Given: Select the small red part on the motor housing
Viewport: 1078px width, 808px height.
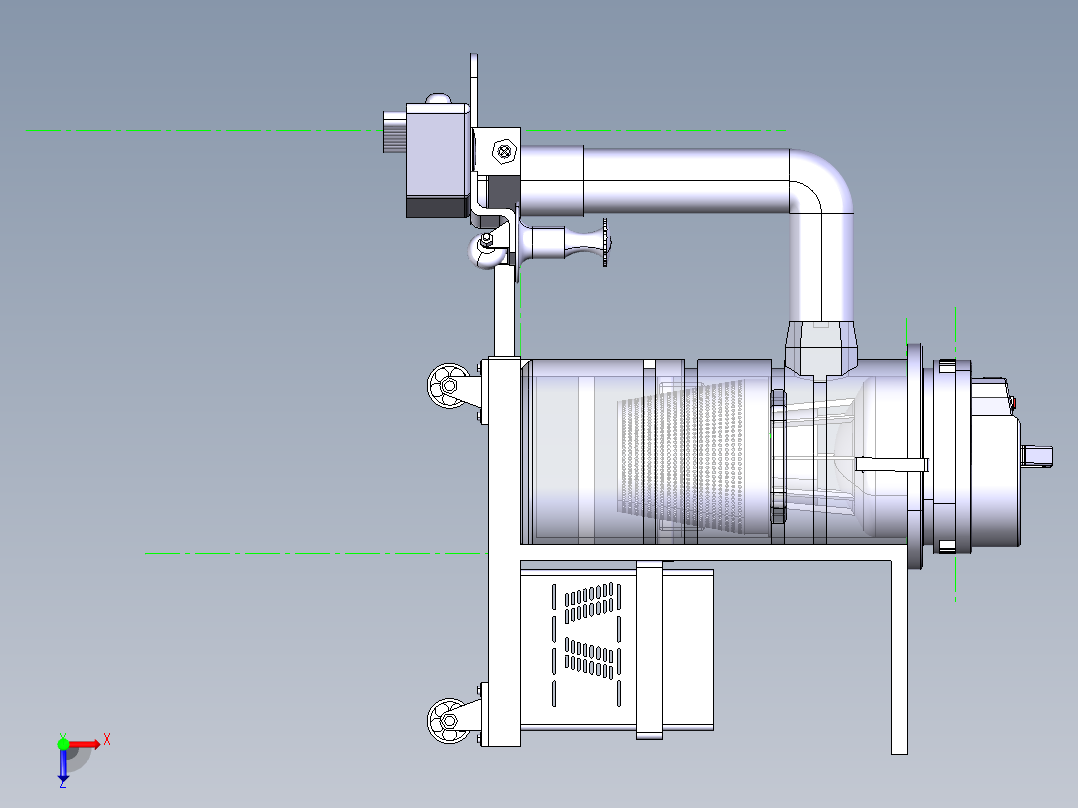Looking at the screenshot, I should 1013,402.
